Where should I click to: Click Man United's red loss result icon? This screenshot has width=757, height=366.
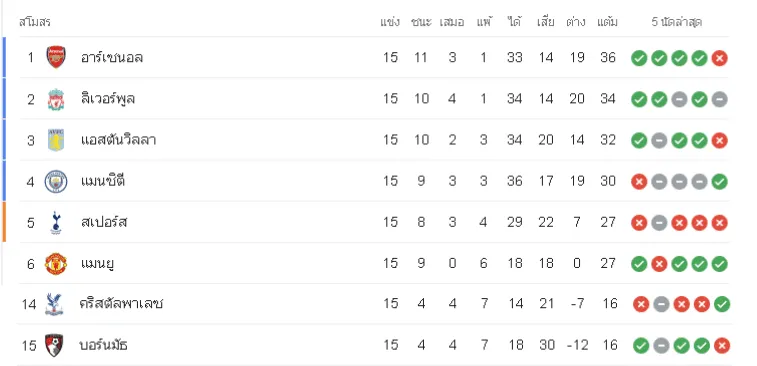click(659, 264)
